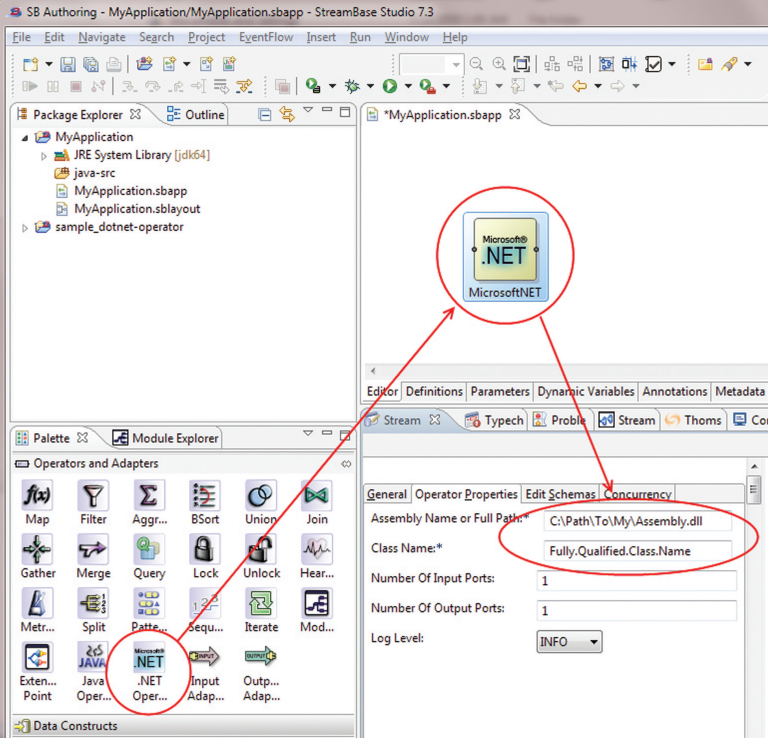This screenshot has height=738, width=768.
Task: Switch to the Edit Schemas tab
Action: tap(561, 494)
